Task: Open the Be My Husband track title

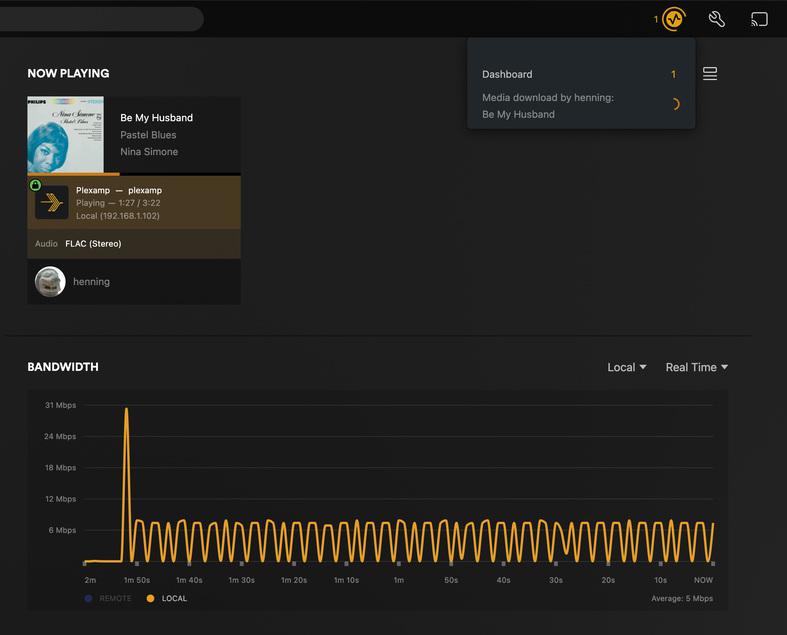Action: coord(157,118)
